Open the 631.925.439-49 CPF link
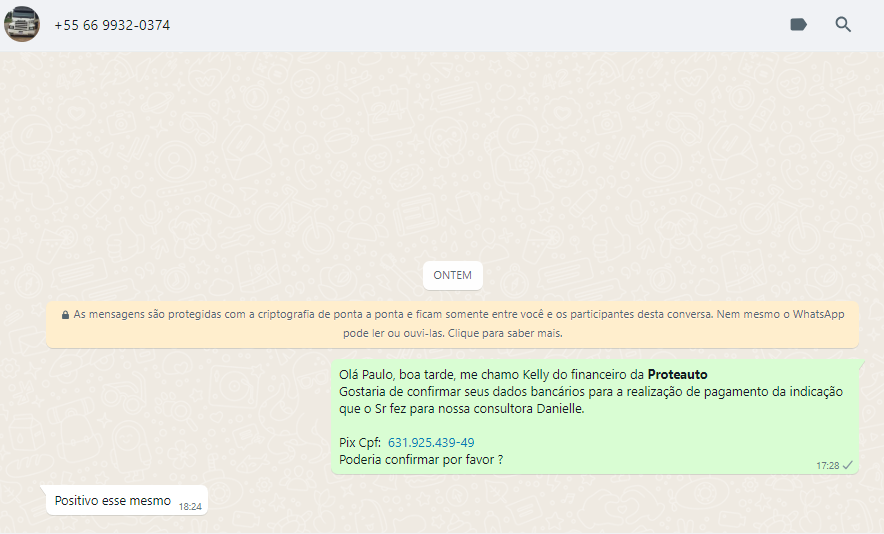Viewport: 884px width, 534px height. coord(431,442)
